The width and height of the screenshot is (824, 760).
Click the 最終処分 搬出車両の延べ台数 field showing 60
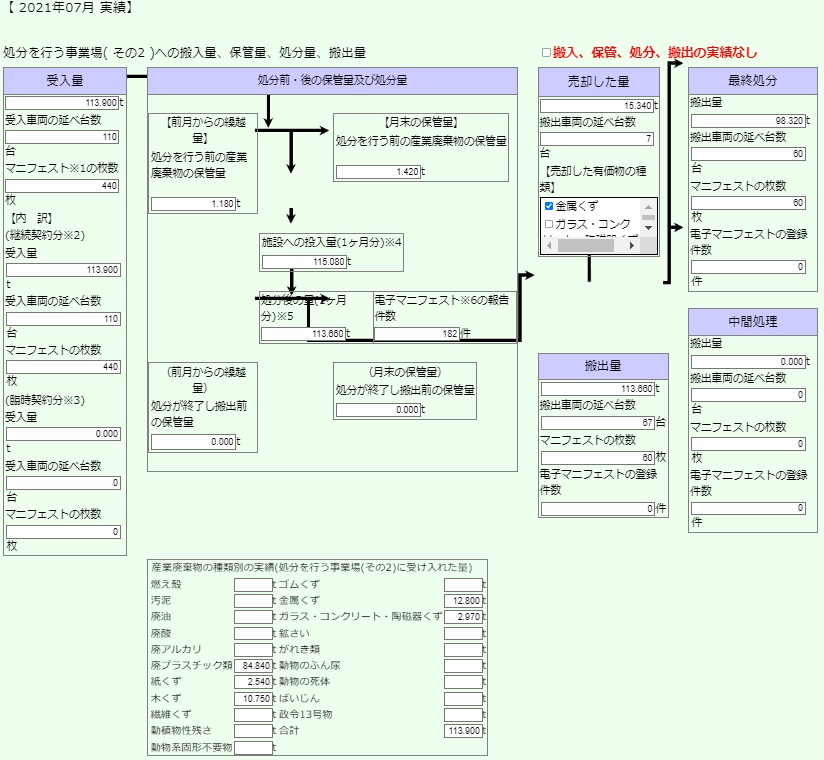(748, 153)
